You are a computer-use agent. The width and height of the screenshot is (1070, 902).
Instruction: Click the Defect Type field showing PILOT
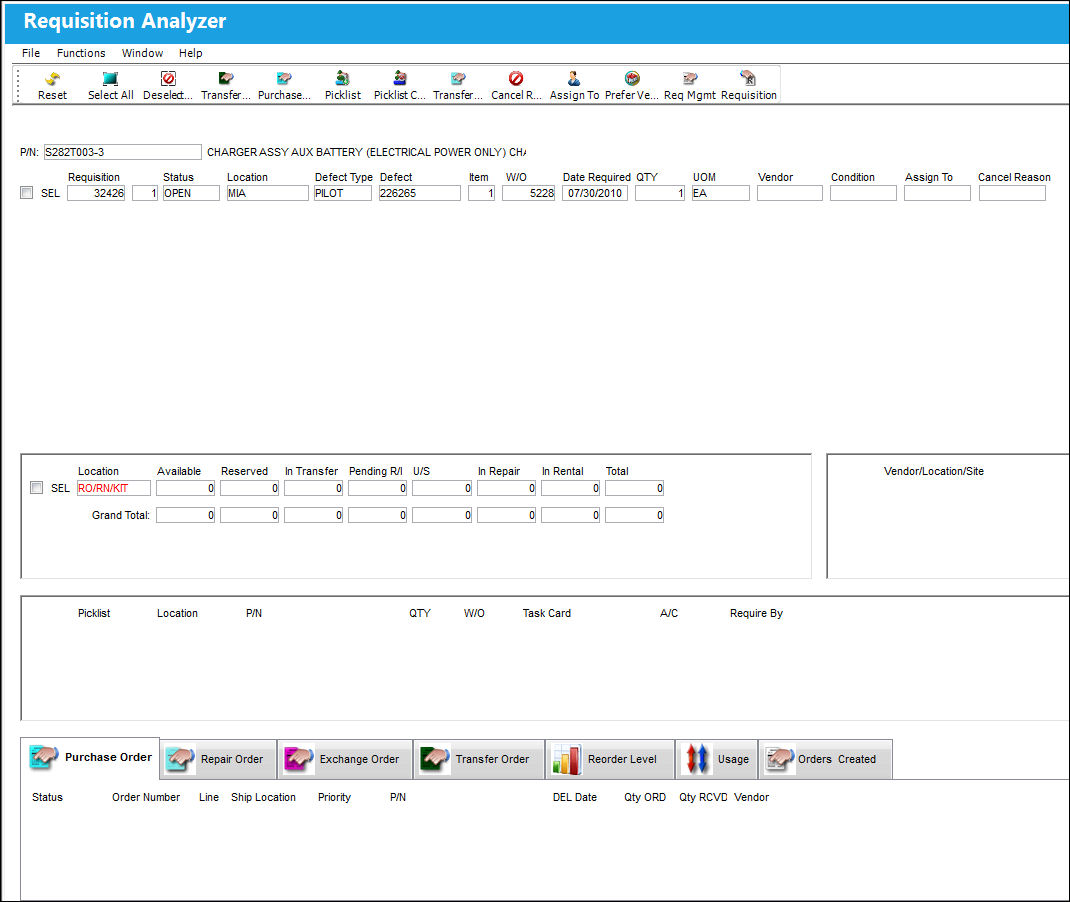pos(343,193)
